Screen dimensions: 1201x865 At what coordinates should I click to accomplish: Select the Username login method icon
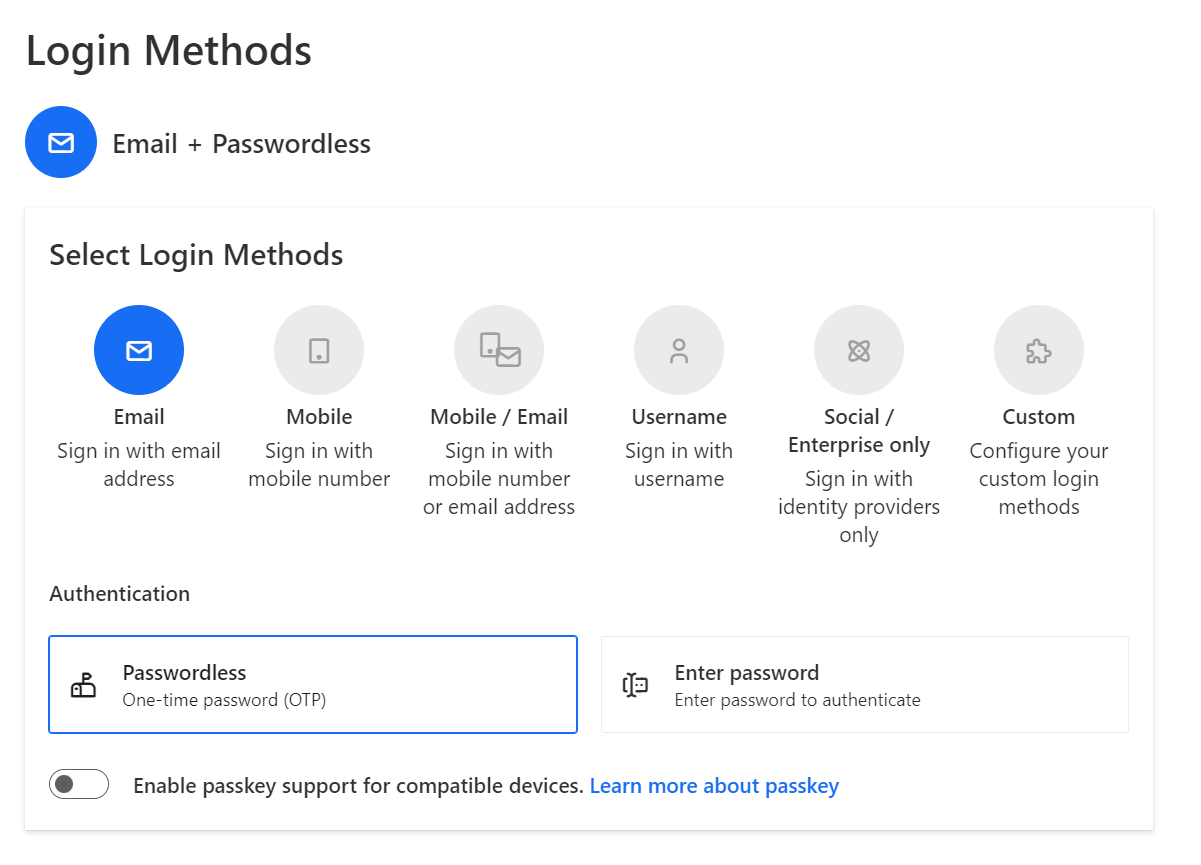pyautogui.click(x=678, y=350)
